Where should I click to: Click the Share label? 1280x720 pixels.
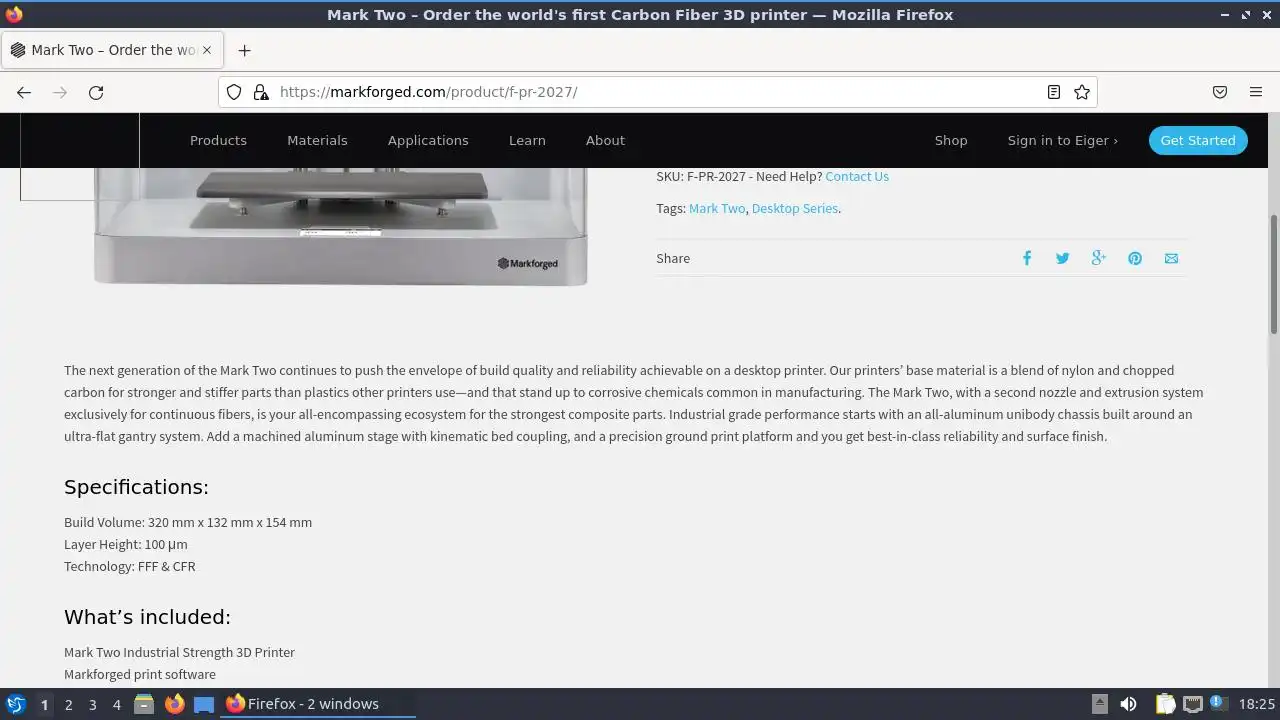[673, 258]
